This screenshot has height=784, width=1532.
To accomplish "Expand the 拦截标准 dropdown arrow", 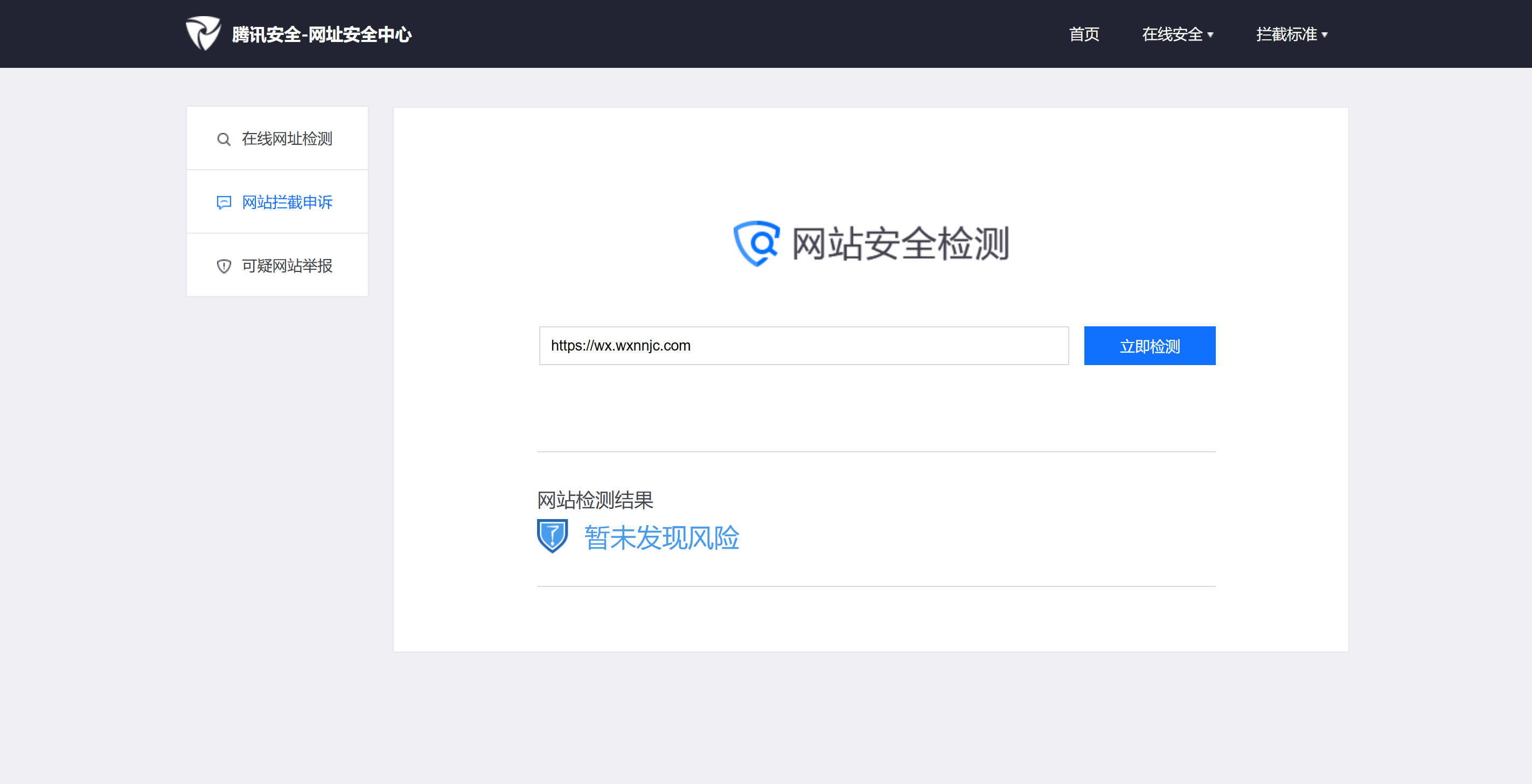I will (1325, 35).
